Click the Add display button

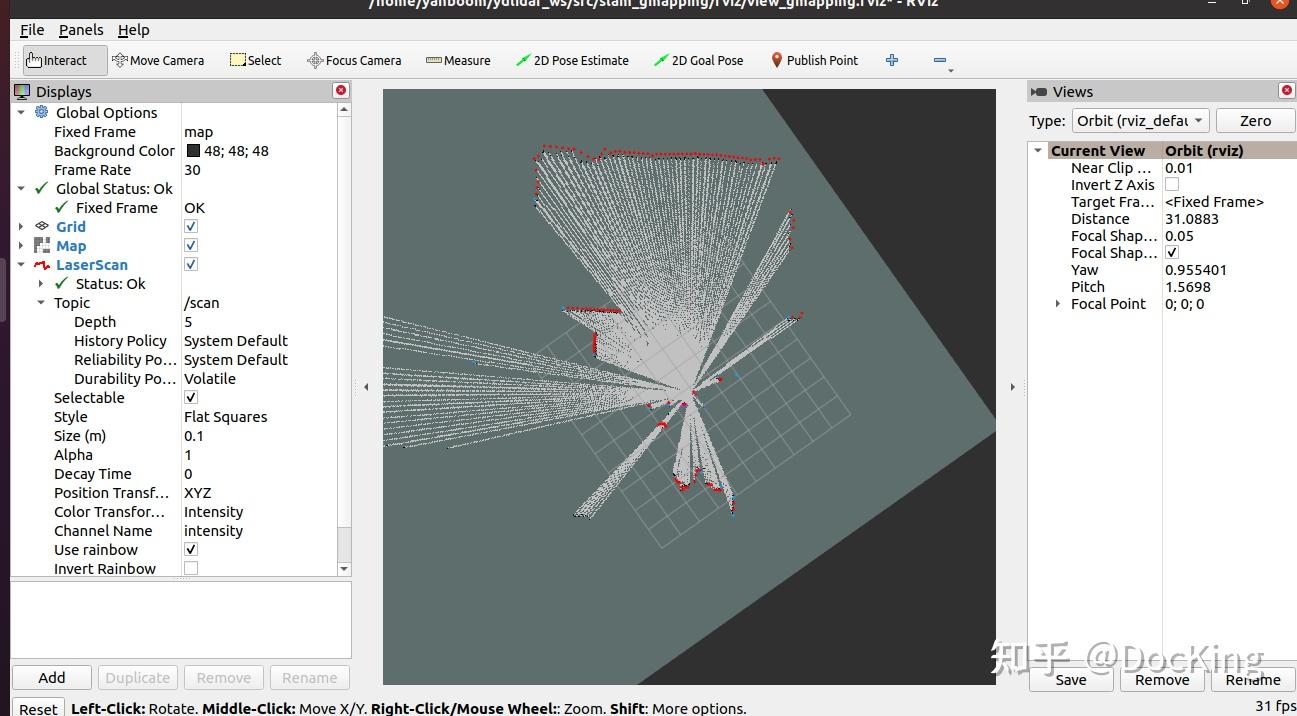[52, 677]
